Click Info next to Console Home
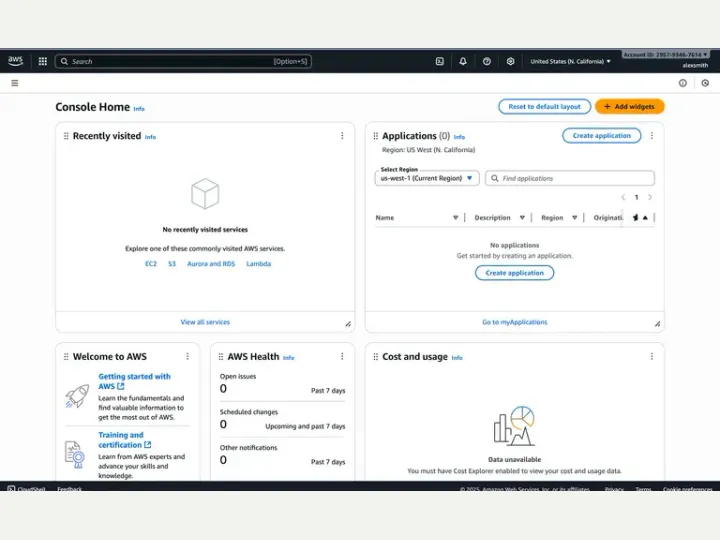The height and width of the screenshot is (540, 720). click(139, 109)
